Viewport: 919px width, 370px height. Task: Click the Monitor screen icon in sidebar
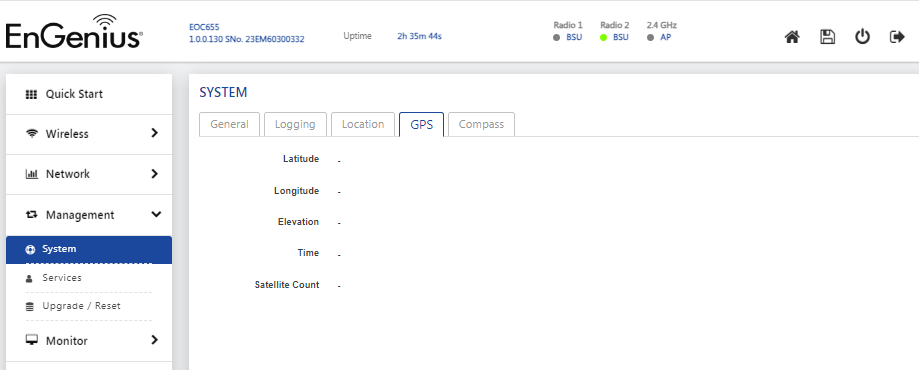(x=32, y=340)
